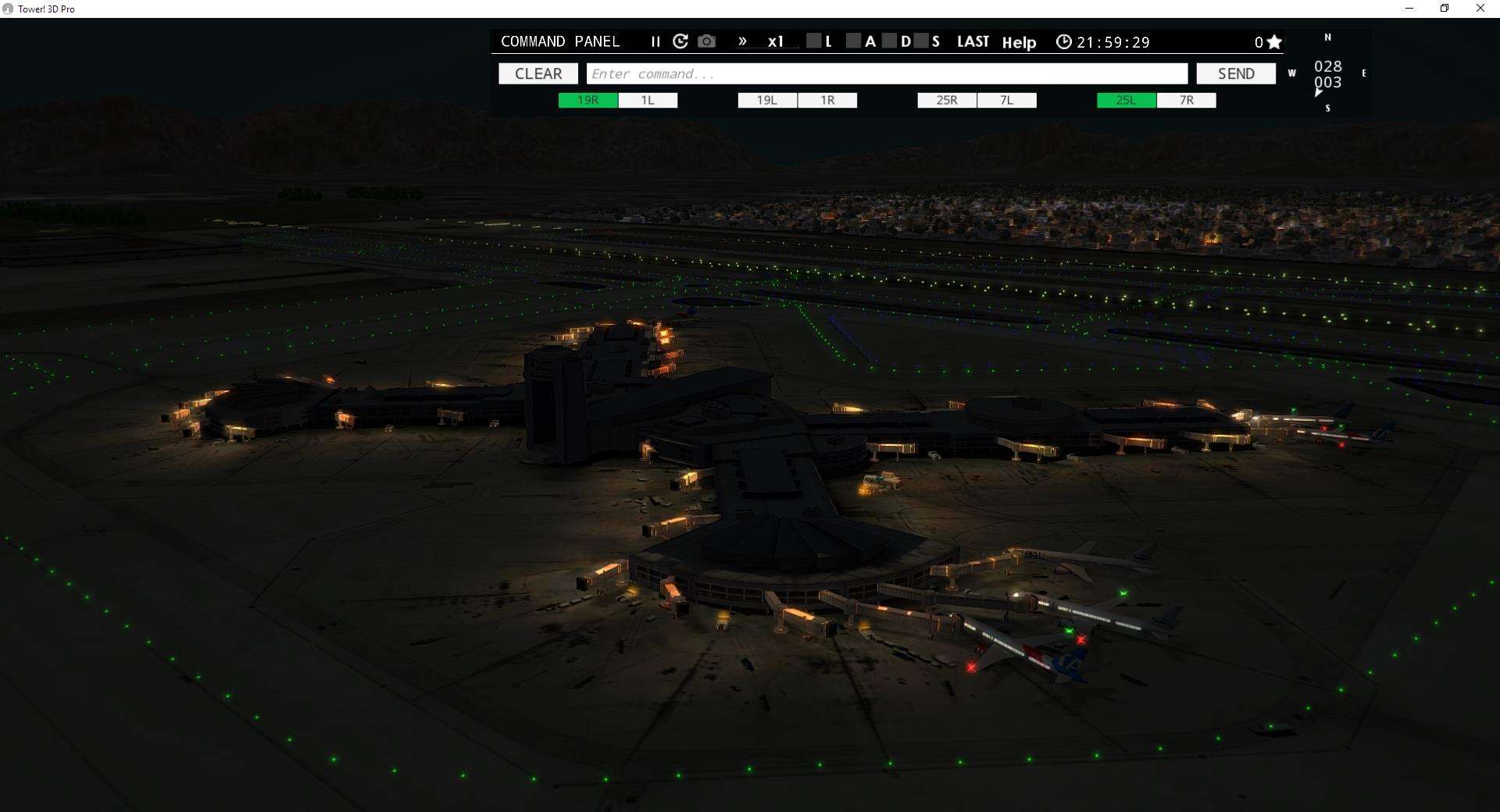
Task: Click the restart simulation icon
Action: pos(680,41)
